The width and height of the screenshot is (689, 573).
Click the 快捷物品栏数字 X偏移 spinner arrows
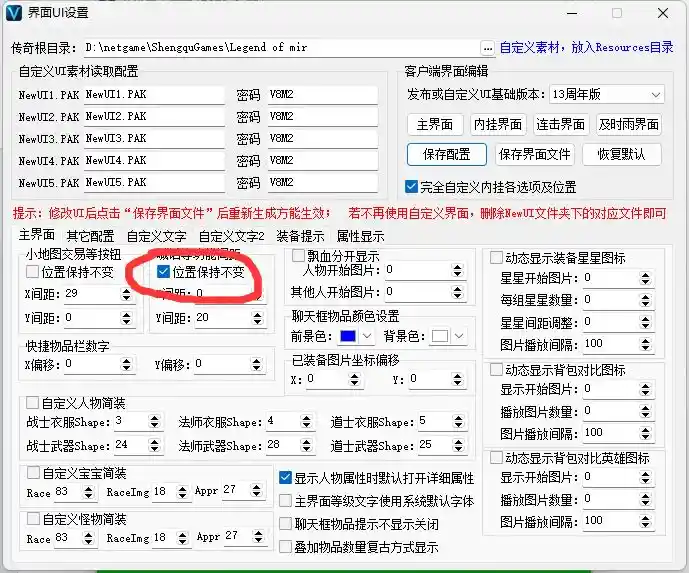tap(127, 364)
